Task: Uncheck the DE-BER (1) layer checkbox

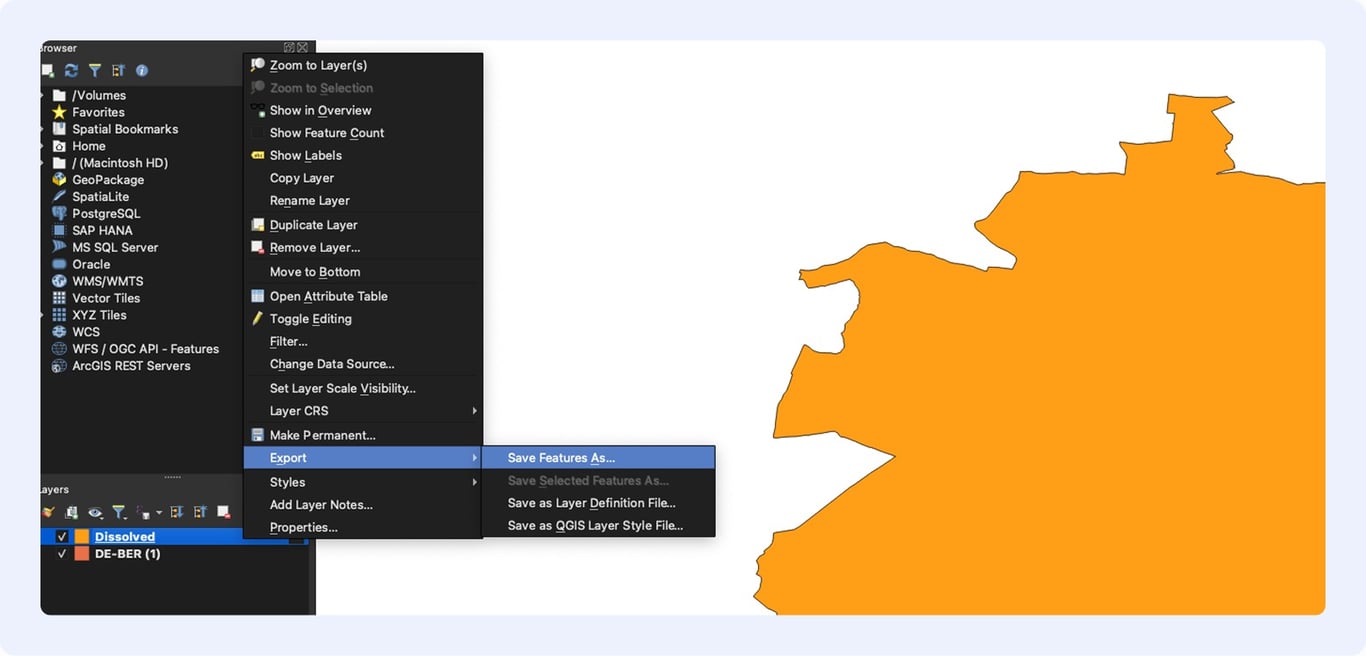Action: (62, 554)
